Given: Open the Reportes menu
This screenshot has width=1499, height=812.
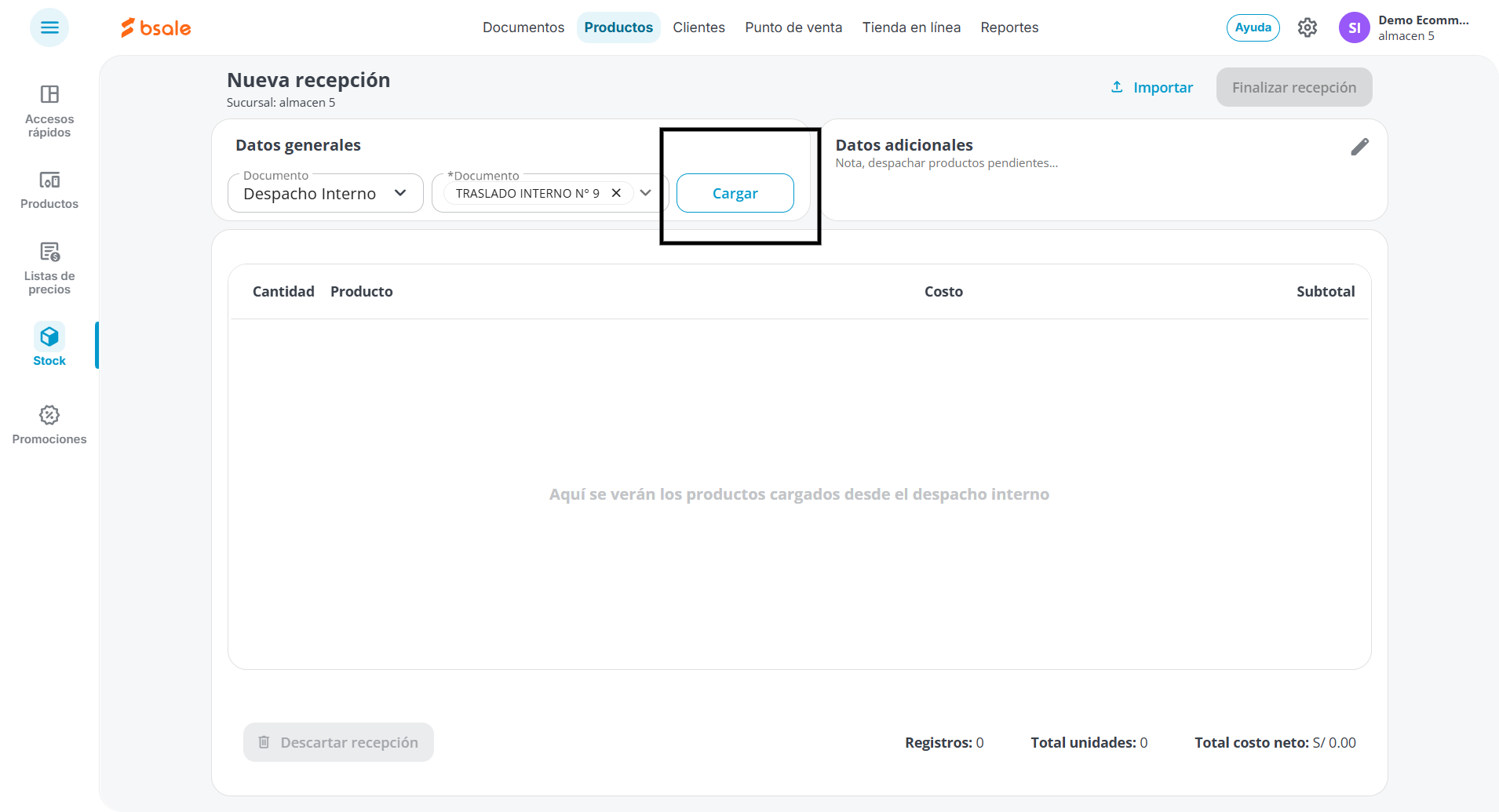Looking at the screenshot, I should (x=1010, y=27).
